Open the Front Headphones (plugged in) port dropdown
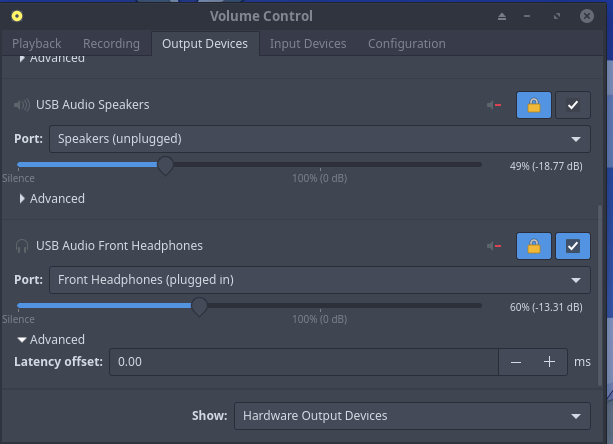Viewport: 613px width, 444px height. click(319, 280)
